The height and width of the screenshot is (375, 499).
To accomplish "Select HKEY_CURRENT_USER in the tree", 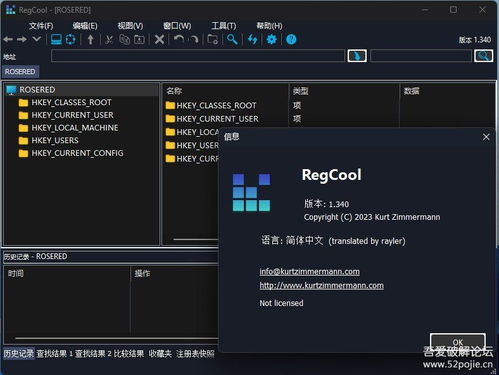I will click(x=72, y=115).
